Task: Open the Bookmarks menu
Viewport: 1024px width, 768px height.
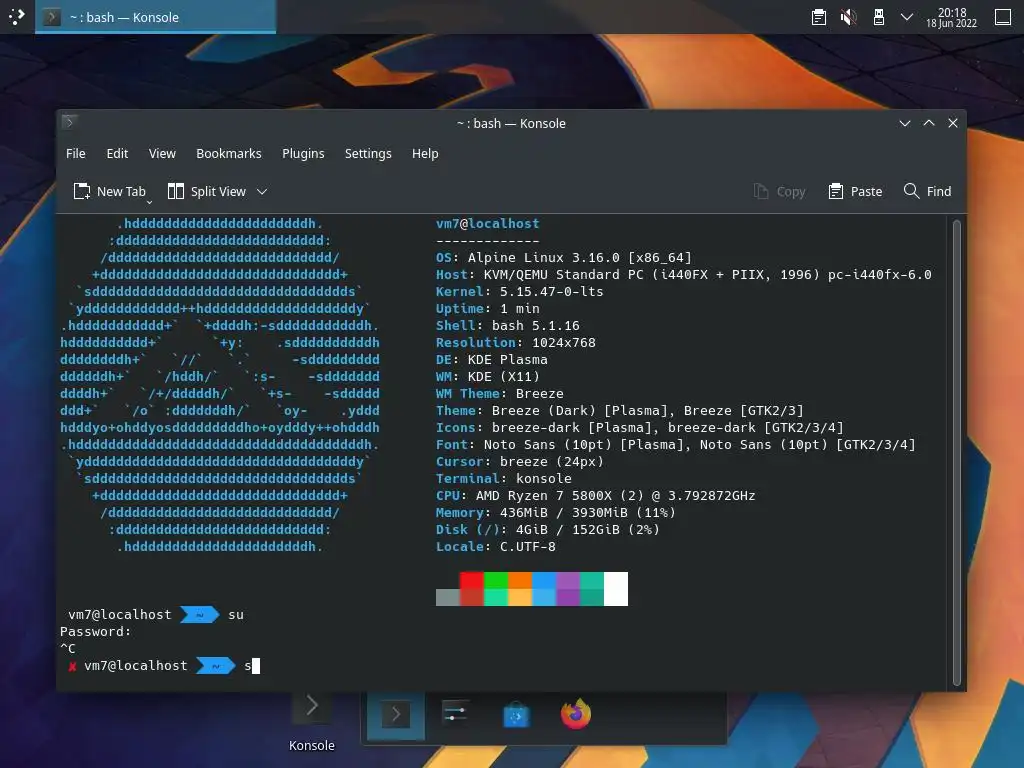Action: pyautogui.click(x=229, y=153)
